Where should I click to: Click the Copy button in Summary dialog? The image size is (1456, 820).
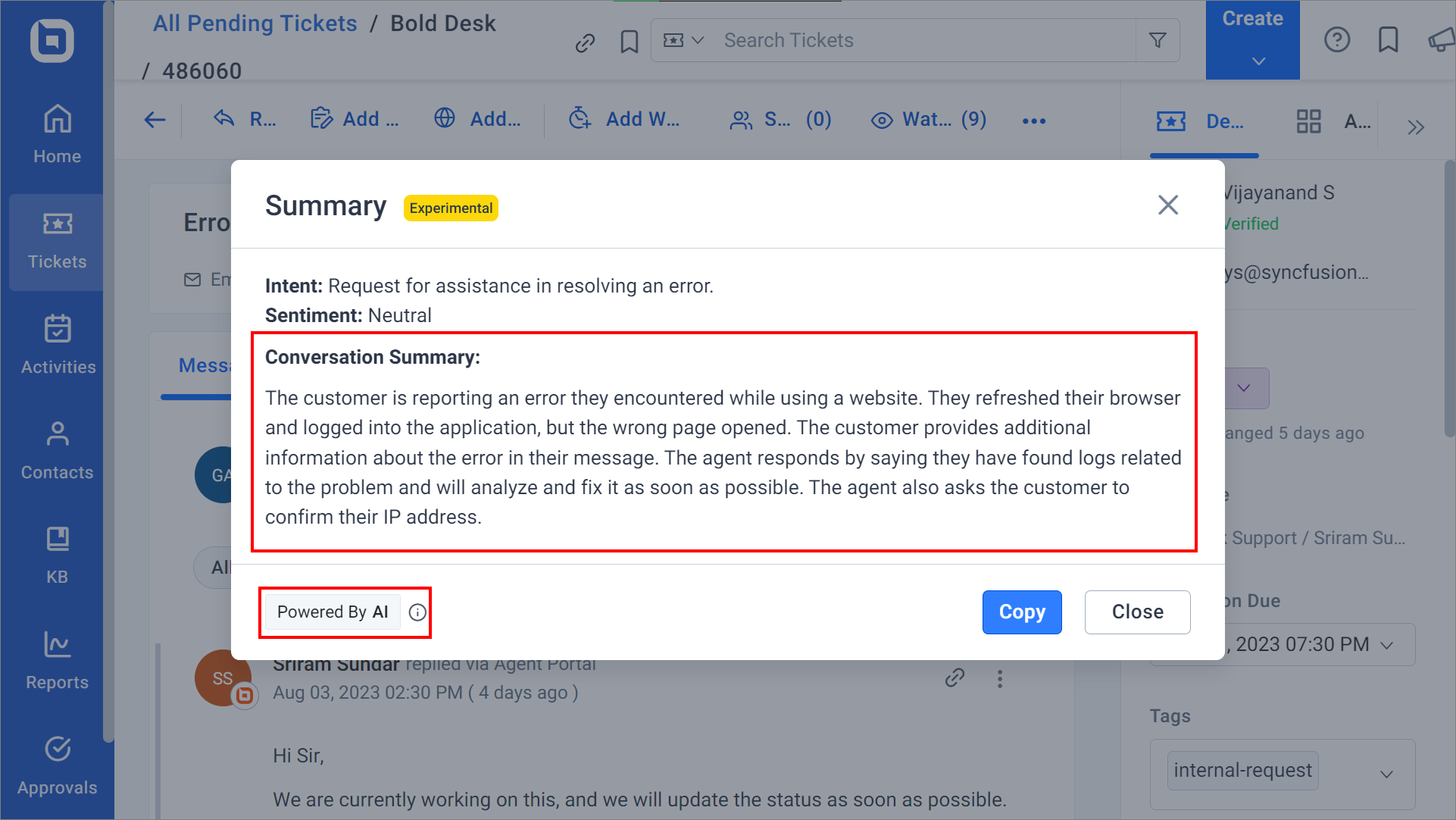1022,611
